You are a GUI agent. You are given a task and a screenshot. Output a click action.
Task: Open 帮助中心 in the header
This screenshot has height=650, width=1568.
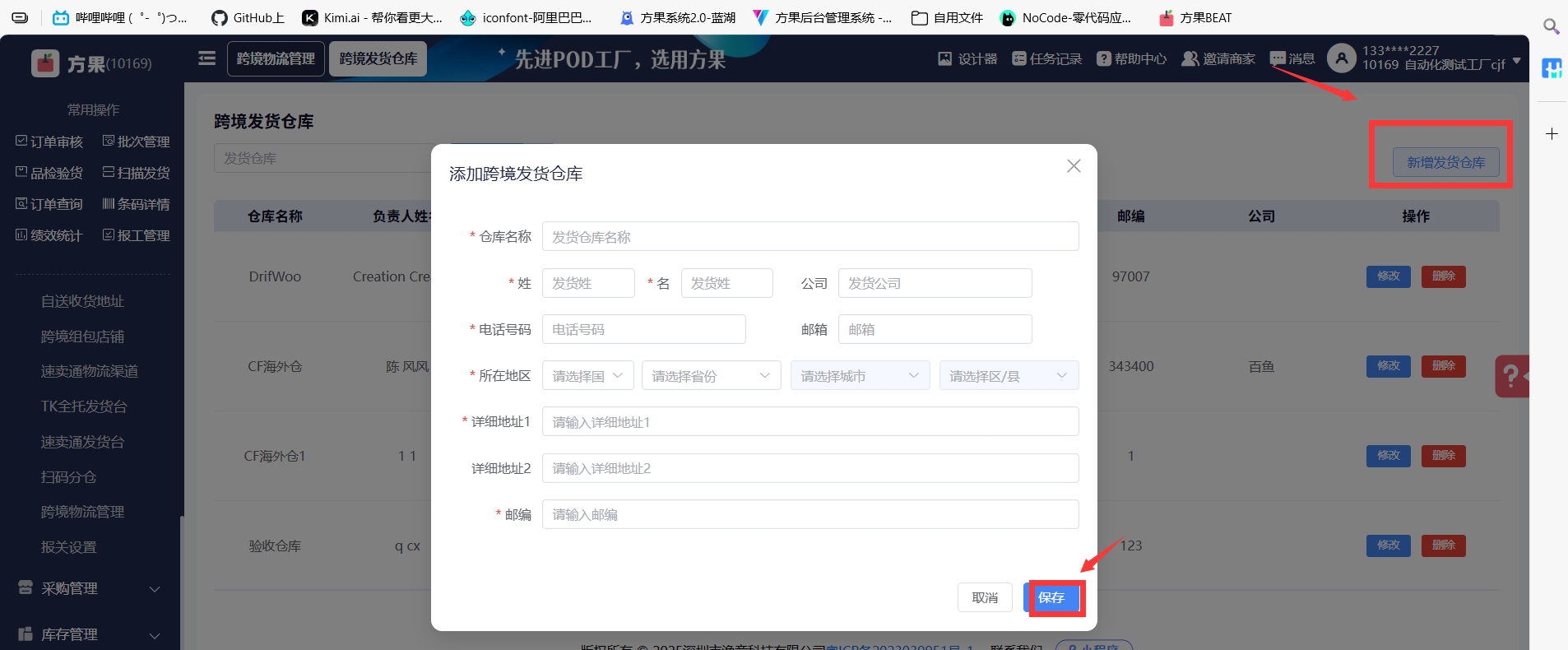click(1131, 58)
